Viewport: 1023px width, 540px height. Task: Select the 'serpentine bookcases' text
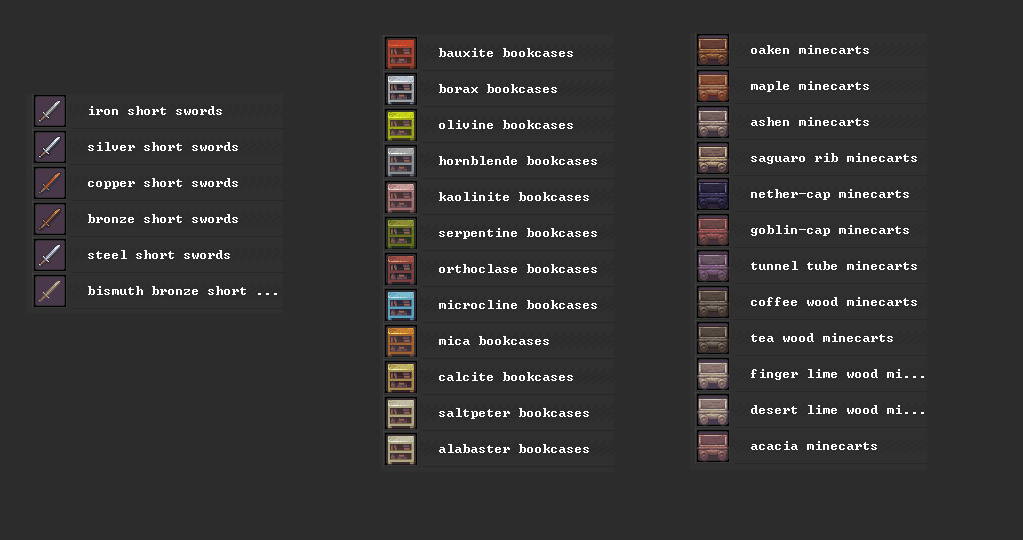(x=518, y=233)
